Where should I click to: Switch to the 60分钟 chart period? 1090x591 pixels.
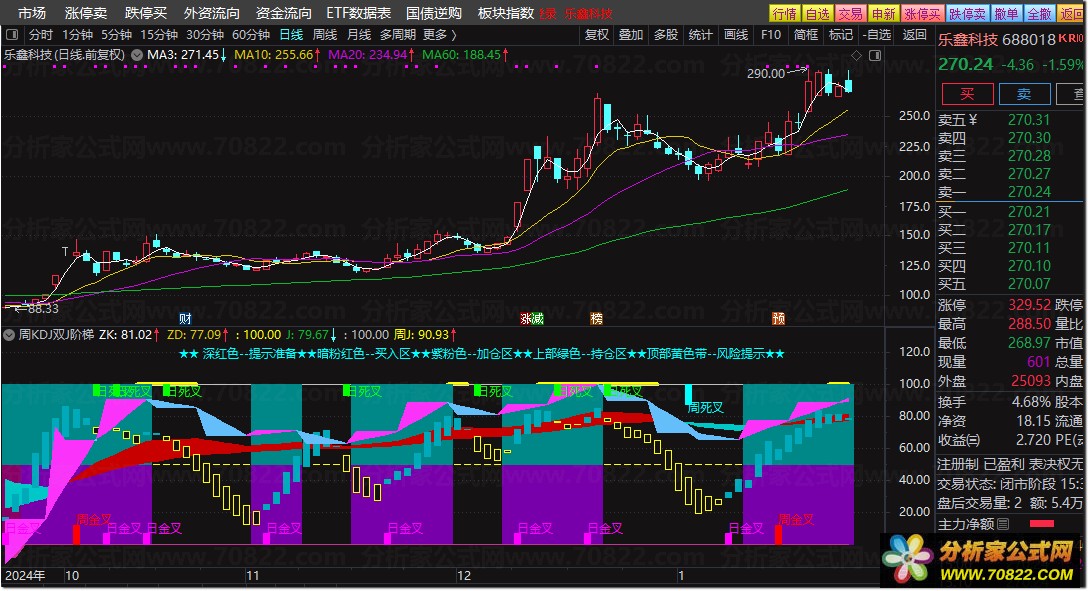click(x=250, y=34)
